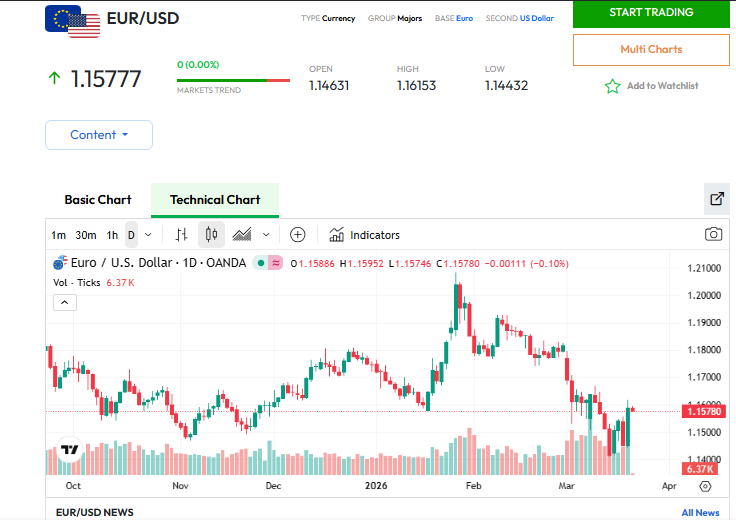The height and width of the screenshot is (520, 736).
Task: Open the All News link
Action: pyautogui.click(x=700, y=512)
